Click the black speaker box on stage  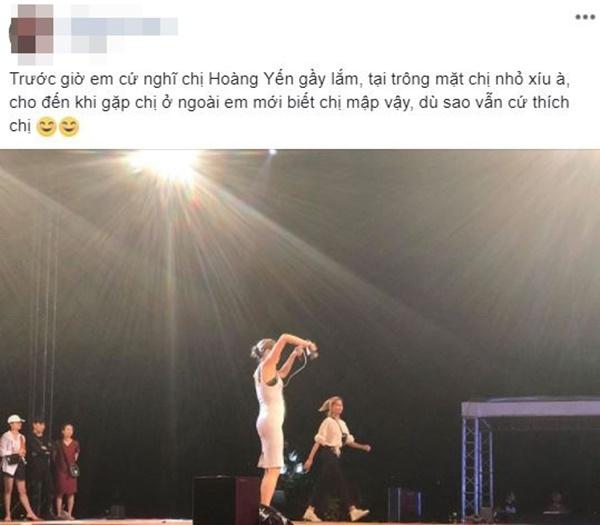pos(227,499)
